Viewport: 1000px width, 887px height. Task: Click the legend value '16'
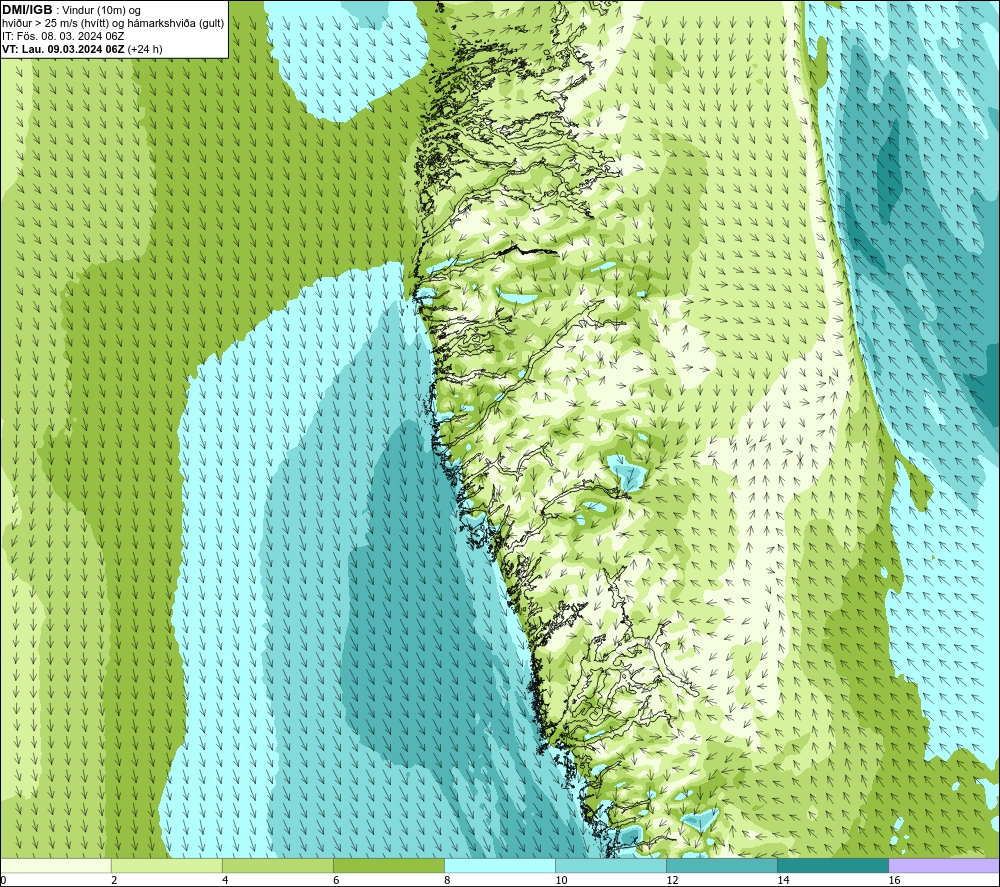[894, 881]
